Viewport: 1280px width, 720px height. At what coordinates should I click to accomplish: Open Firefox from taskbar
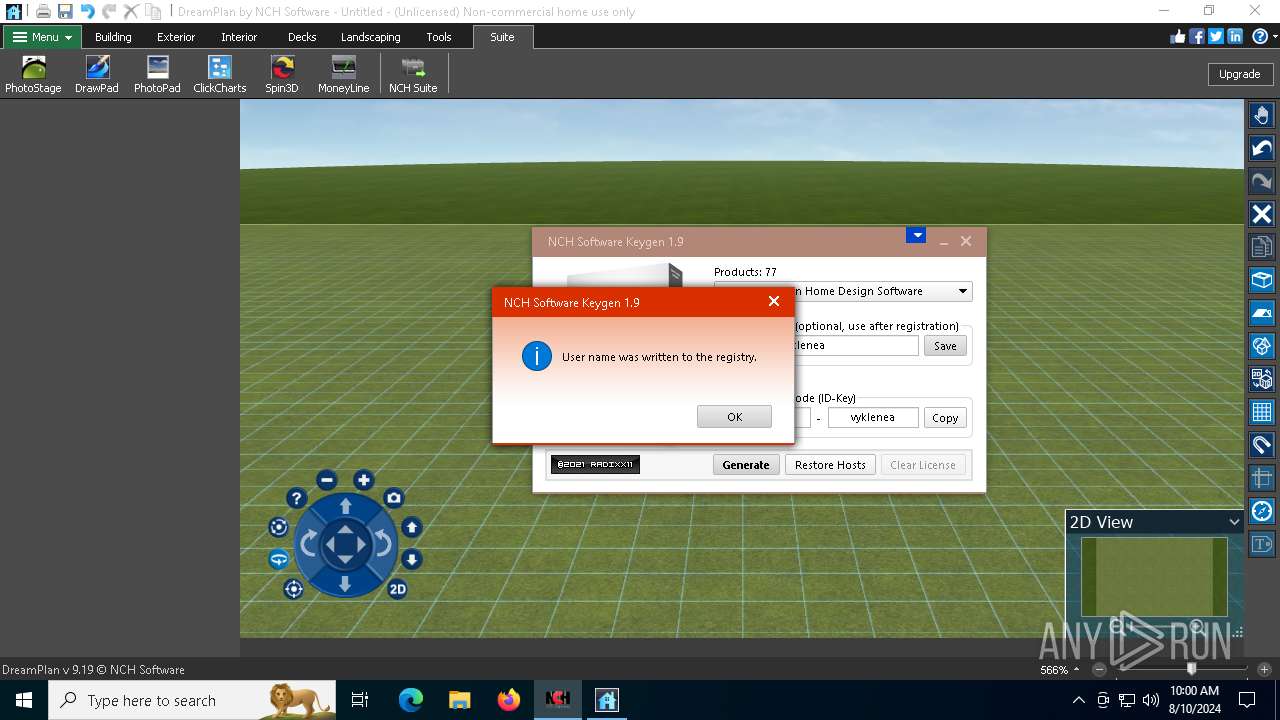pyautogui.click(x=509, y=700)
